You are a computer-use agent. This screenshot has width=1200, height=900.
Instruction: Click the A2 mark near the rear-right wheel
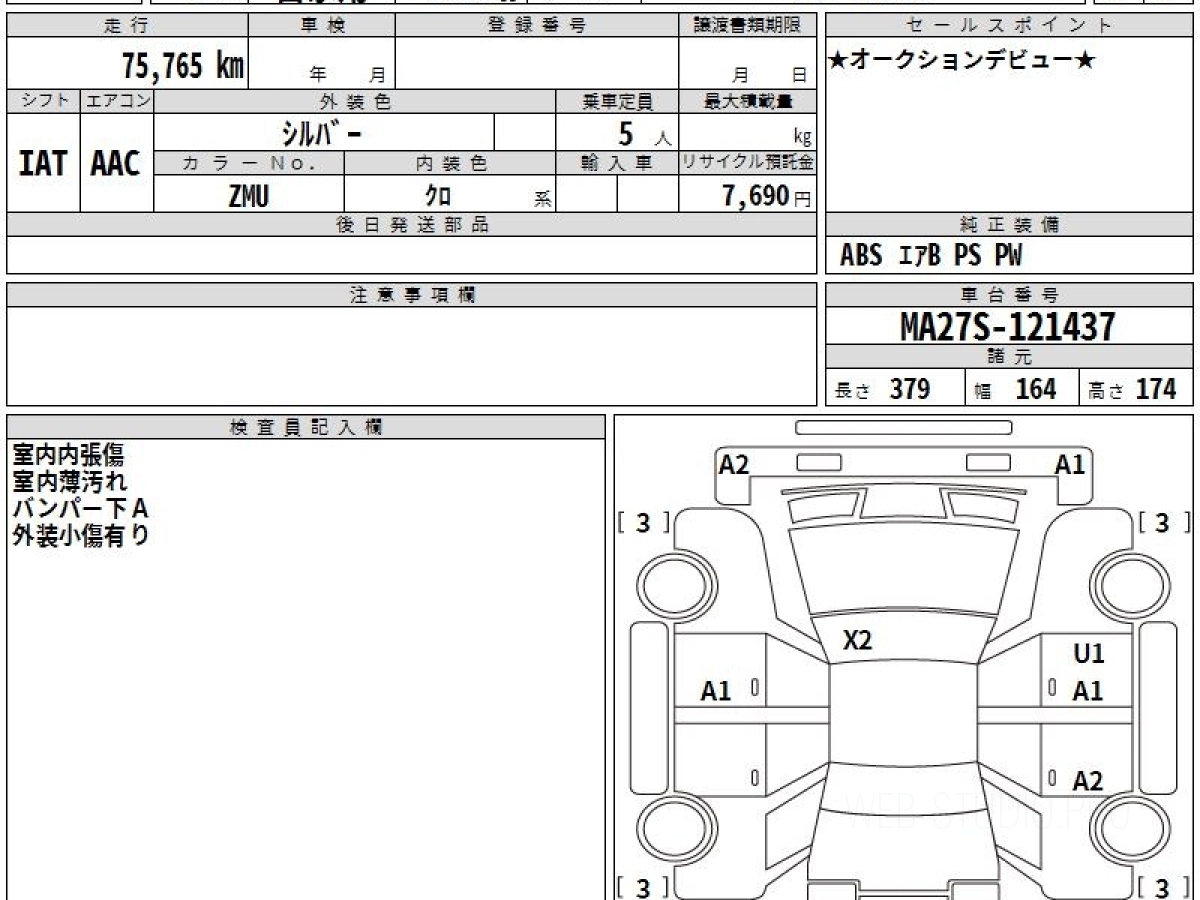[x=1087, y=781]
